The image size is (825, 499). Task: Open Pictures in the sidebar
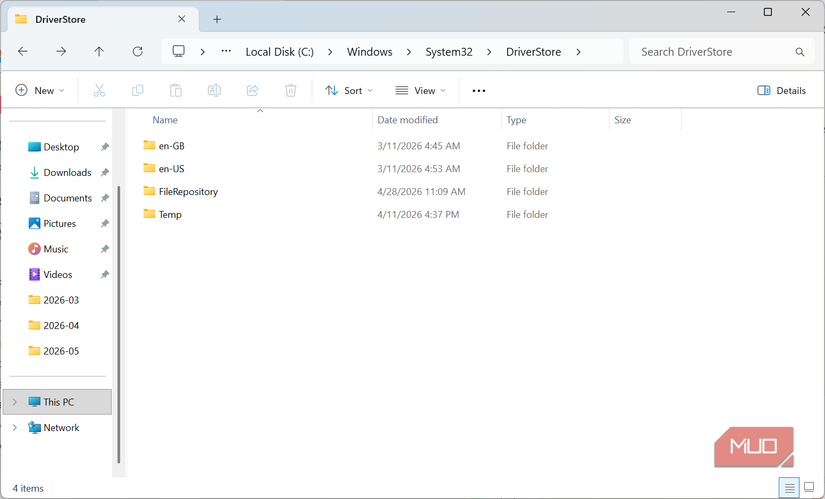click(x=59, y=224)
